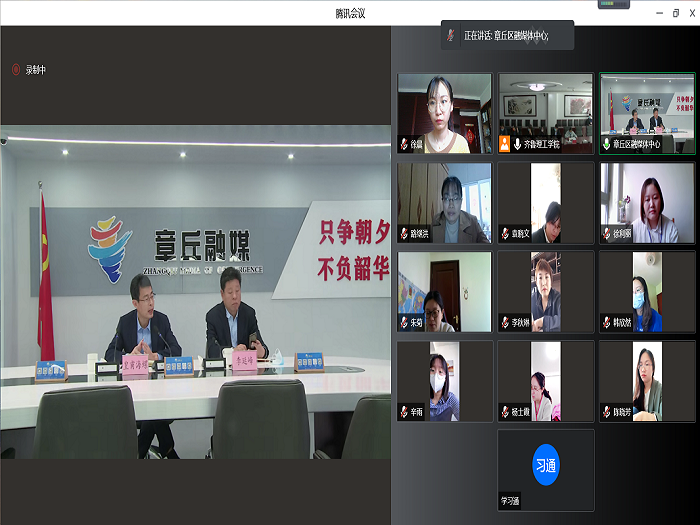Select the 朱菊 video thumbnail
The height and width of the screenshot is (525, 700).
point(445,291)
